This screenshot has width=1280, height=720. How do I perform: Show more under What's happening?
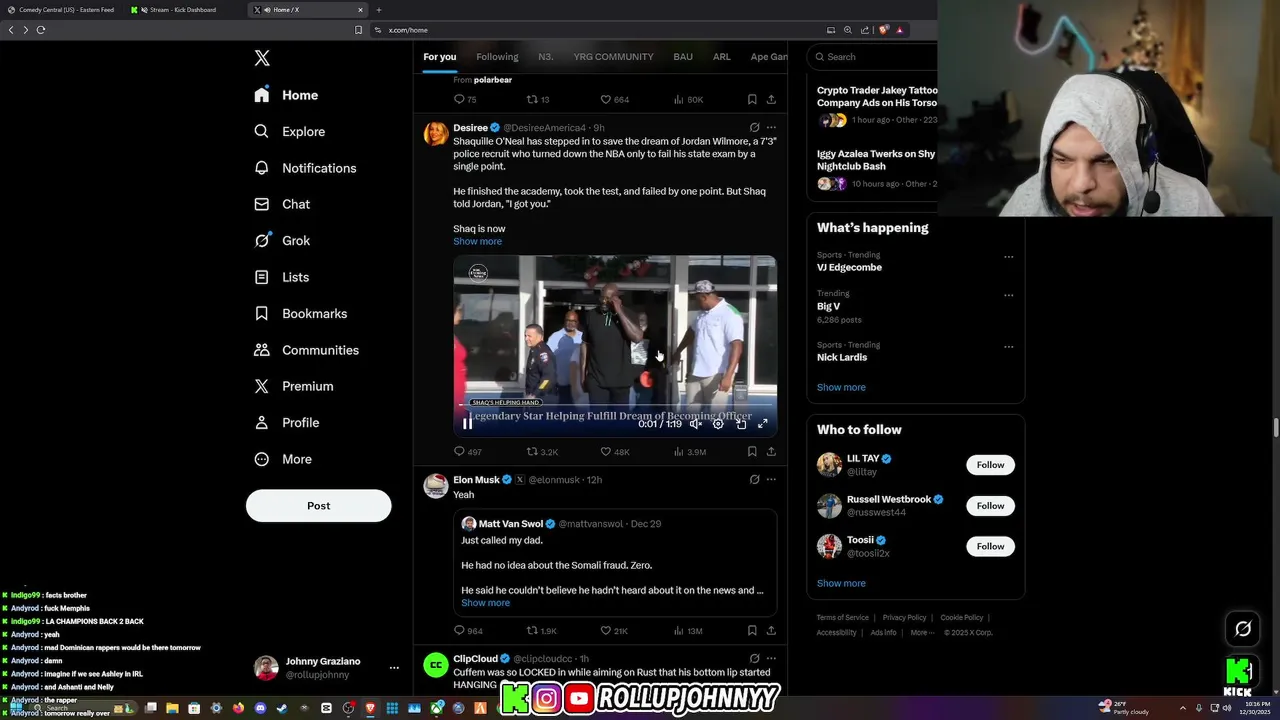pyautogui.click(x=841, y=387)
